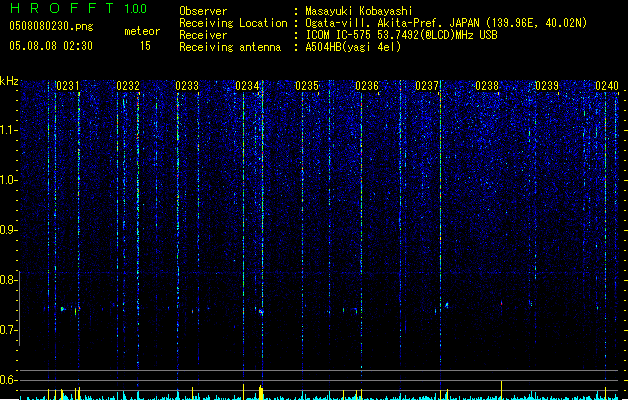Click the 1.1 kHz axis label
Viewport: 629px width, 400px height.
pos(8,130)
